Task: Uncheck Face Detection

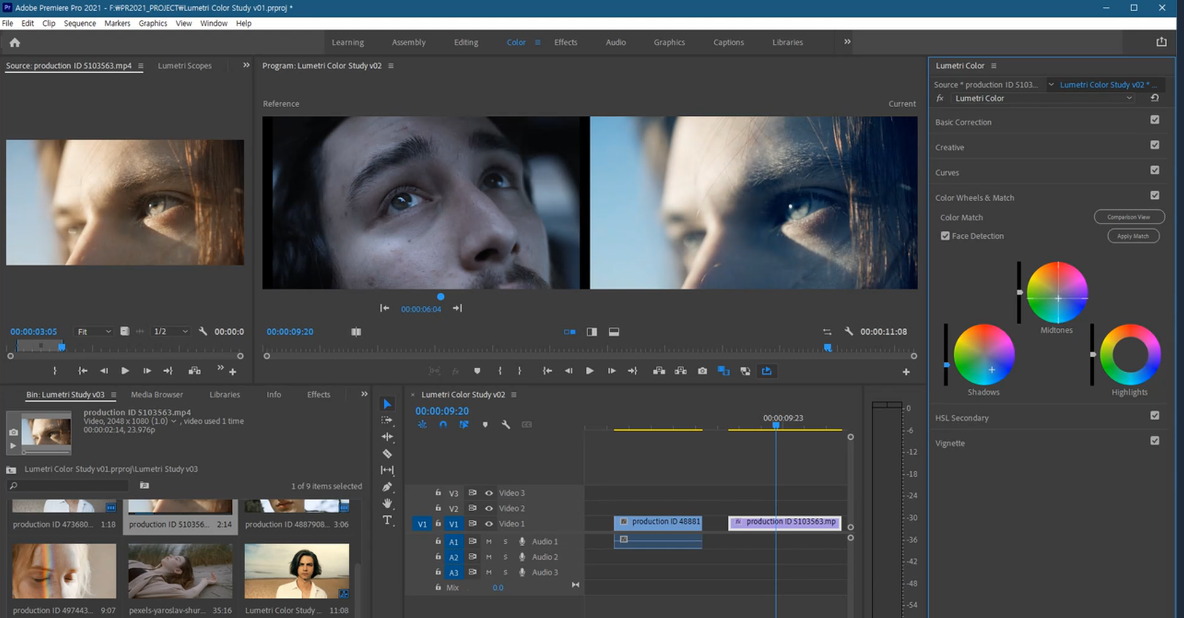Action: click(945, 236)
